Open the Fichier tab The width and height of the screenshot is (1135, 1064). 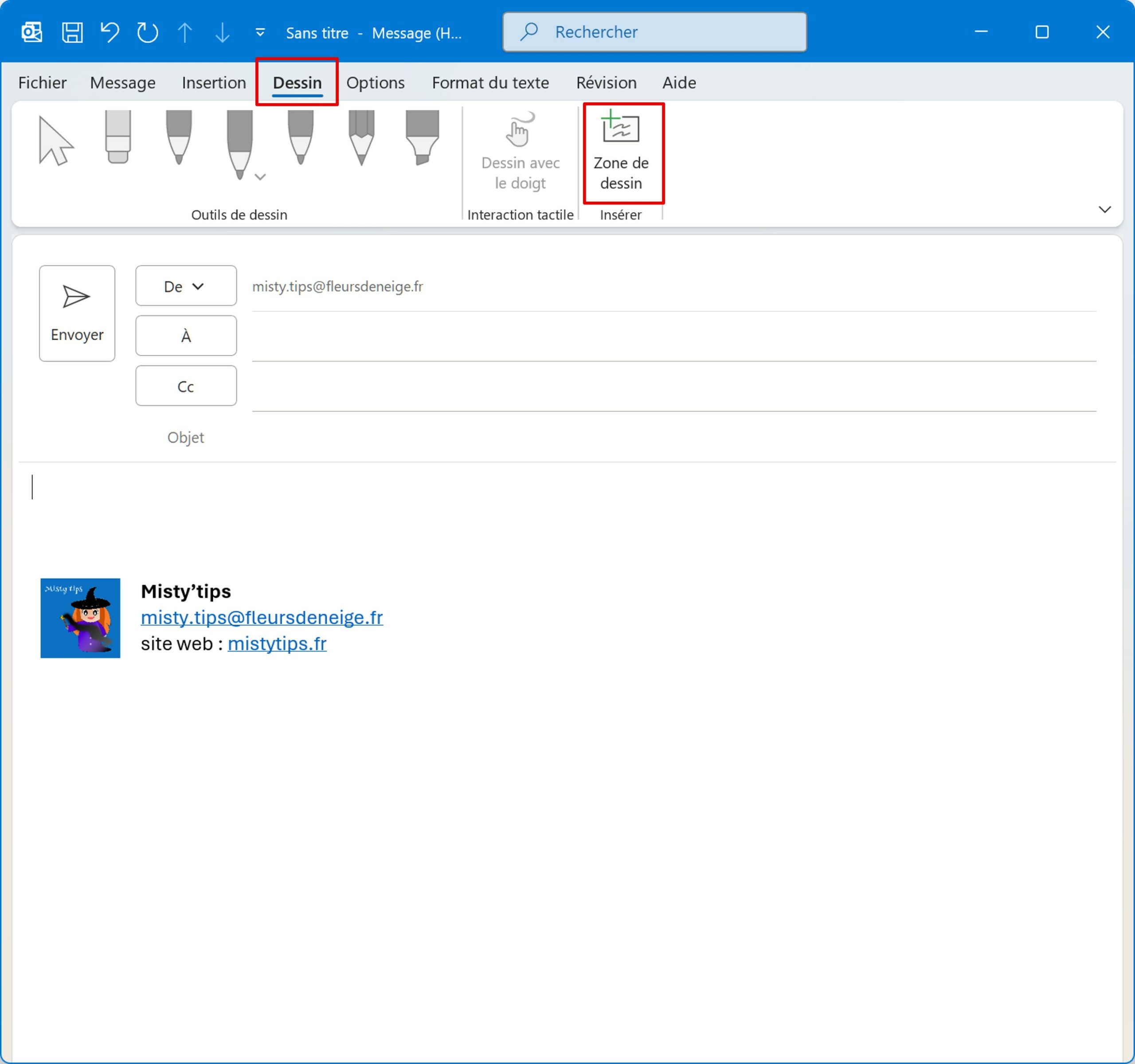[42, 83]
